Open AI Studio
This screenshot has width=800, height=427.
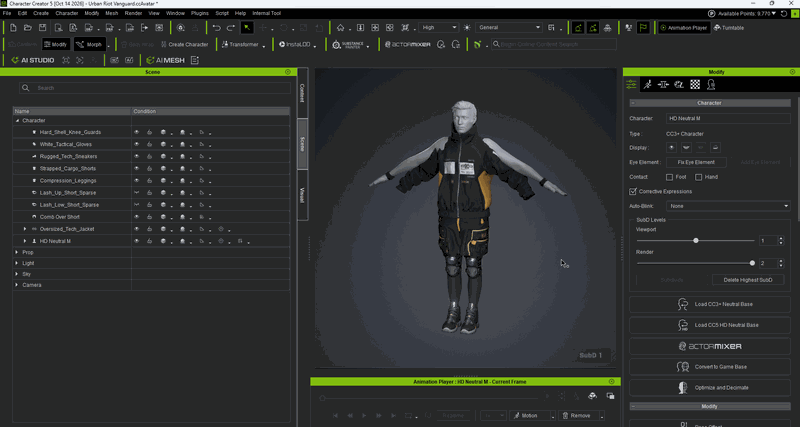click(x=33, y=60)
